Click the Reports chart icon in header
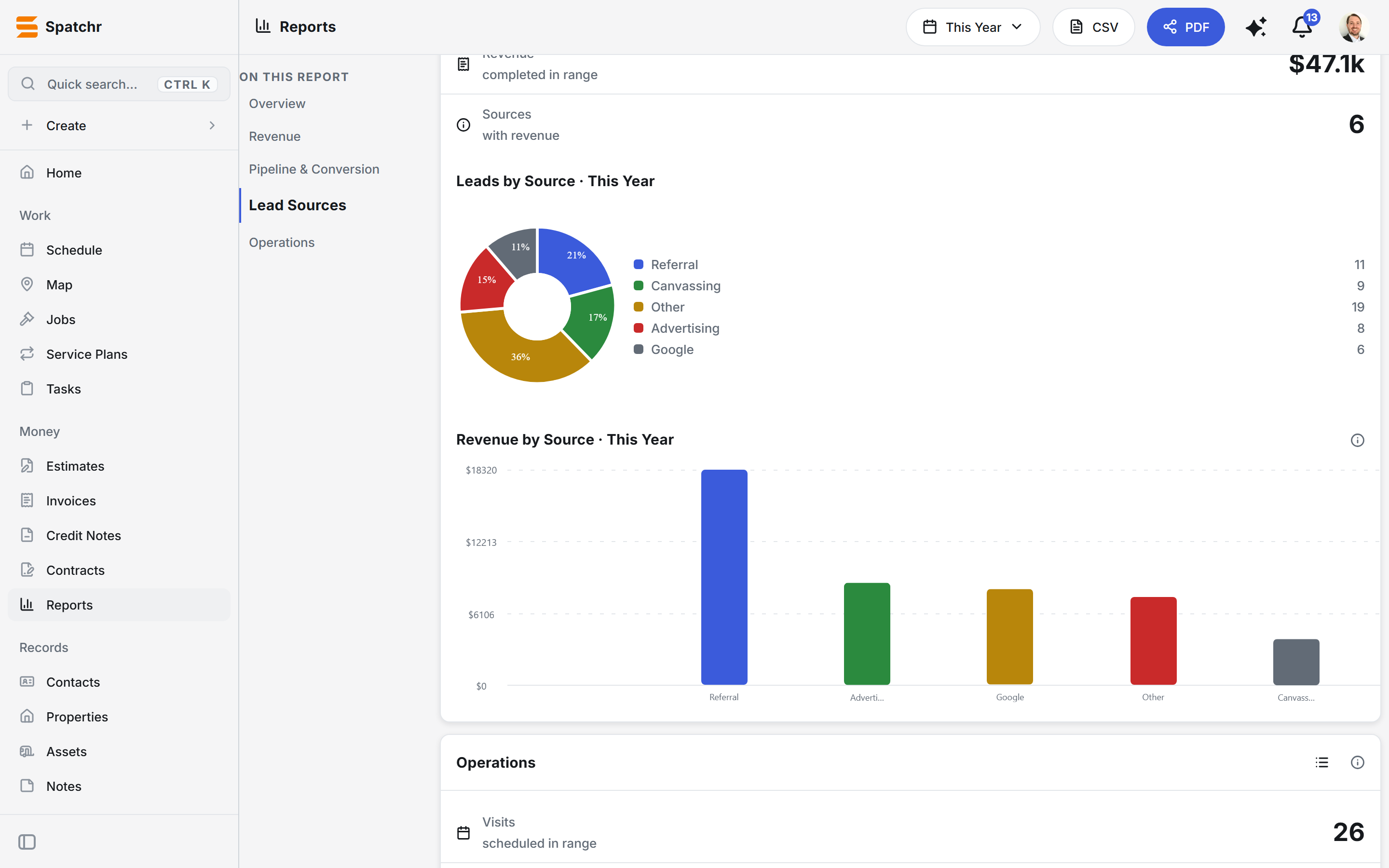Screen dimensions: 1389x868 coord(263,26)
